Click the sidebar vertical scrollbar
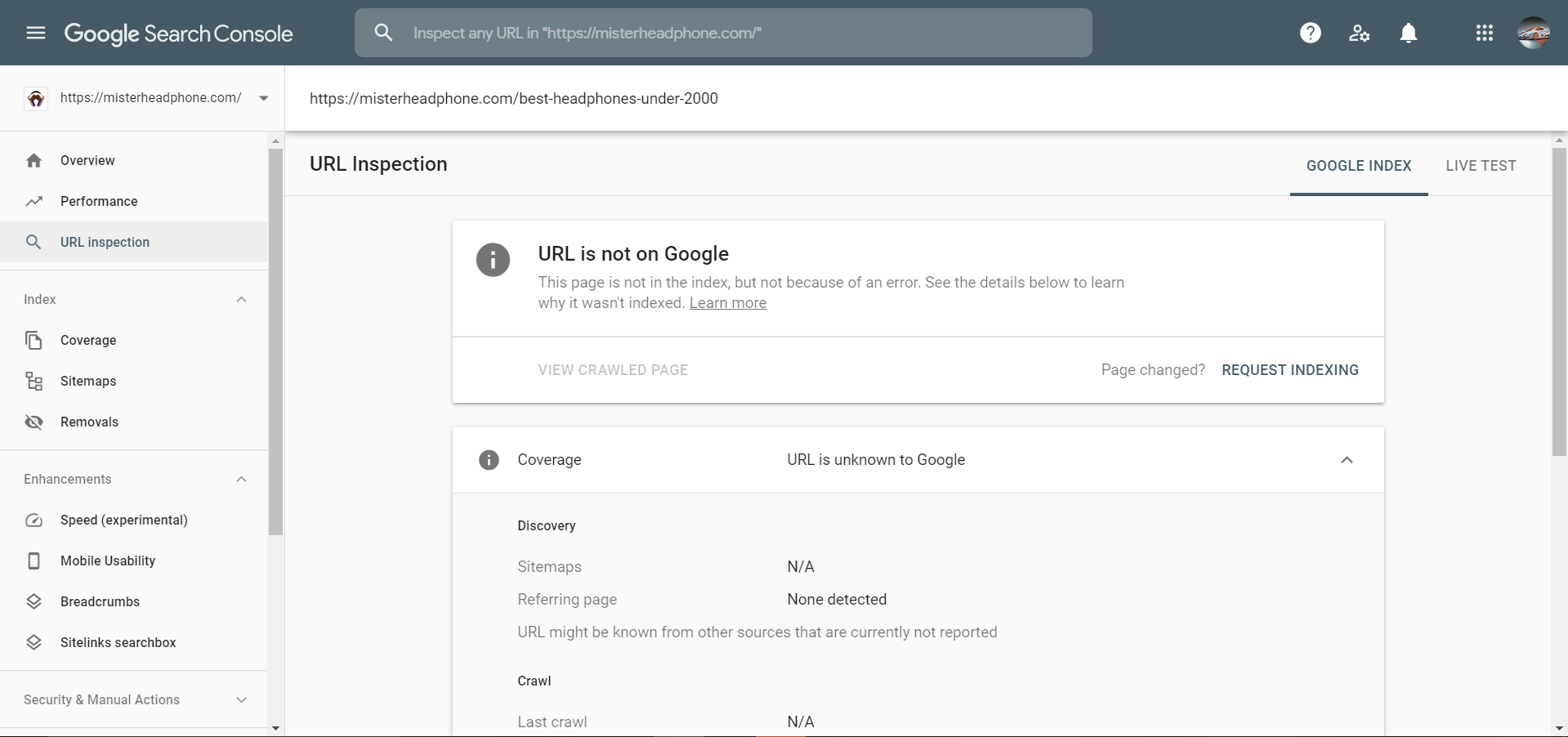 275,342
